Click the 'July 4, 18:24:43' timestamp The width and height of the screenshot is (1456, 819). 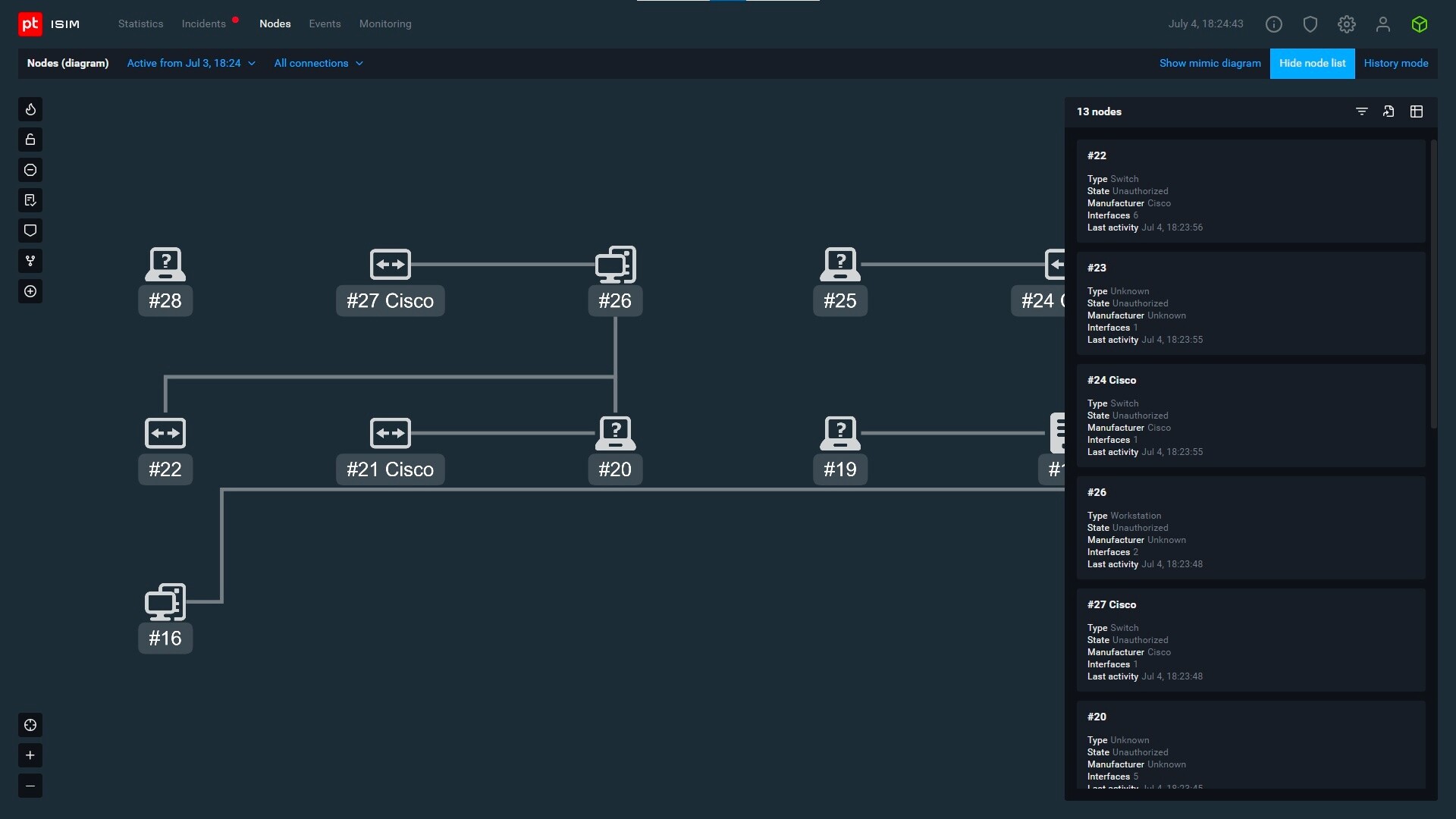[1206, 24]
